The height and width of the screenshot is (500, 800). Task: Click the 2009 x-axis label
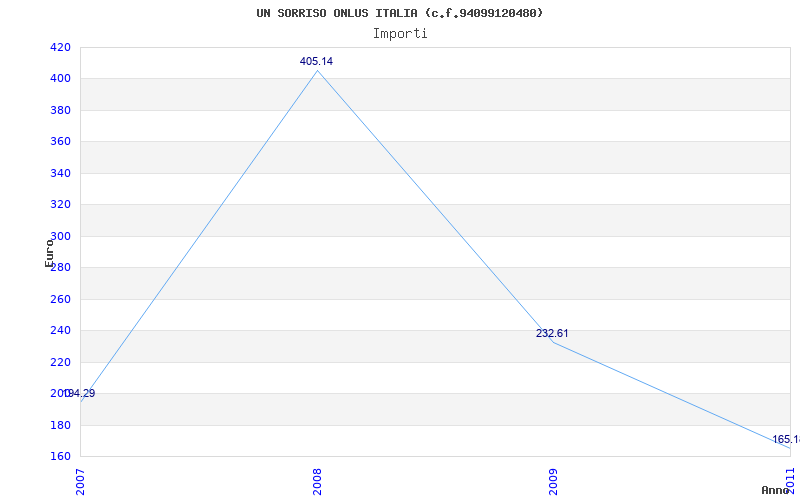pyautogui.click(x=554, y=482)
